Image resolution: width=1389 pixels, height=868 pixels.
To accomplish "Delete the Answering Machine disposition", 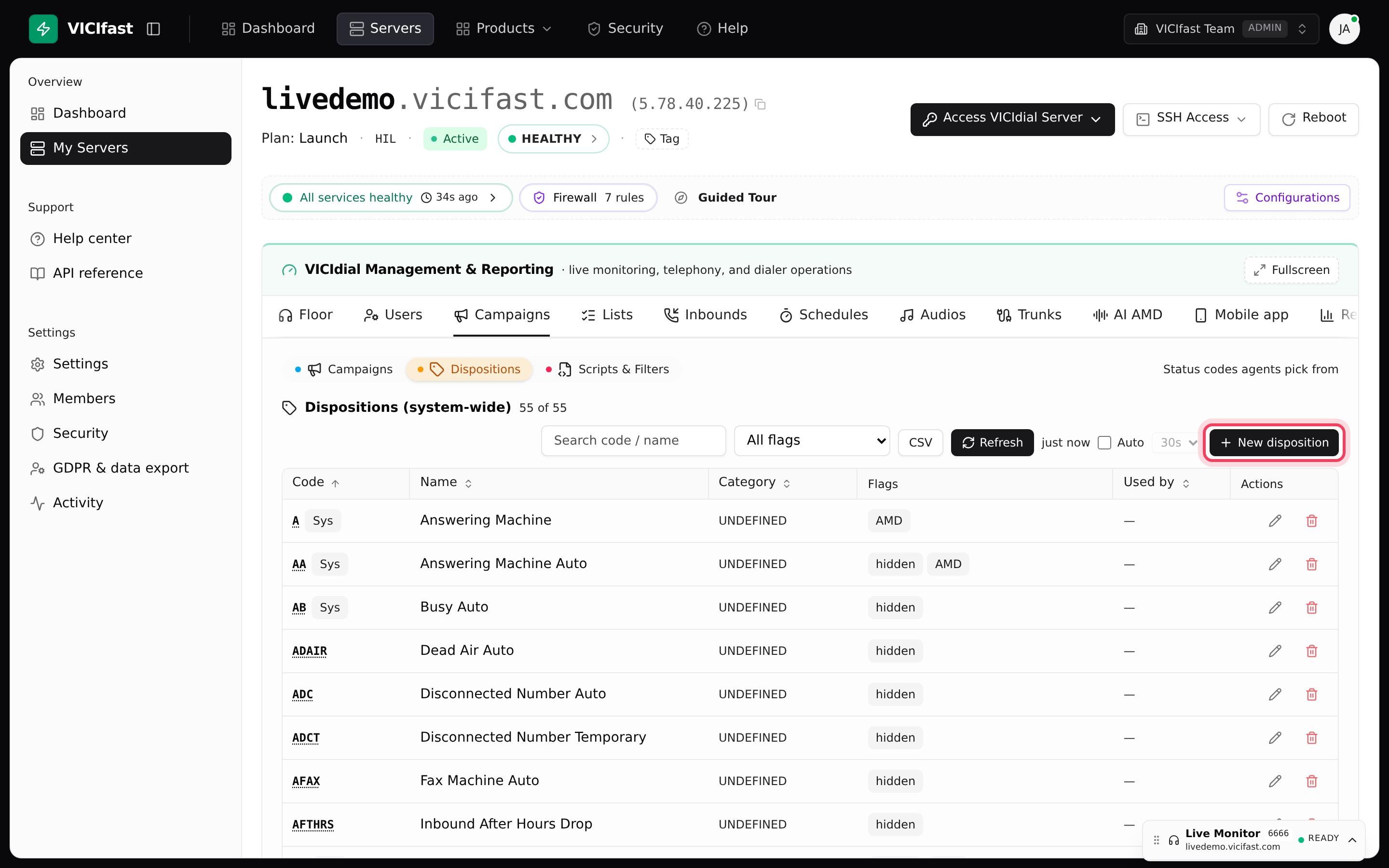I will pyautogui.click(x=1311, y=521).
